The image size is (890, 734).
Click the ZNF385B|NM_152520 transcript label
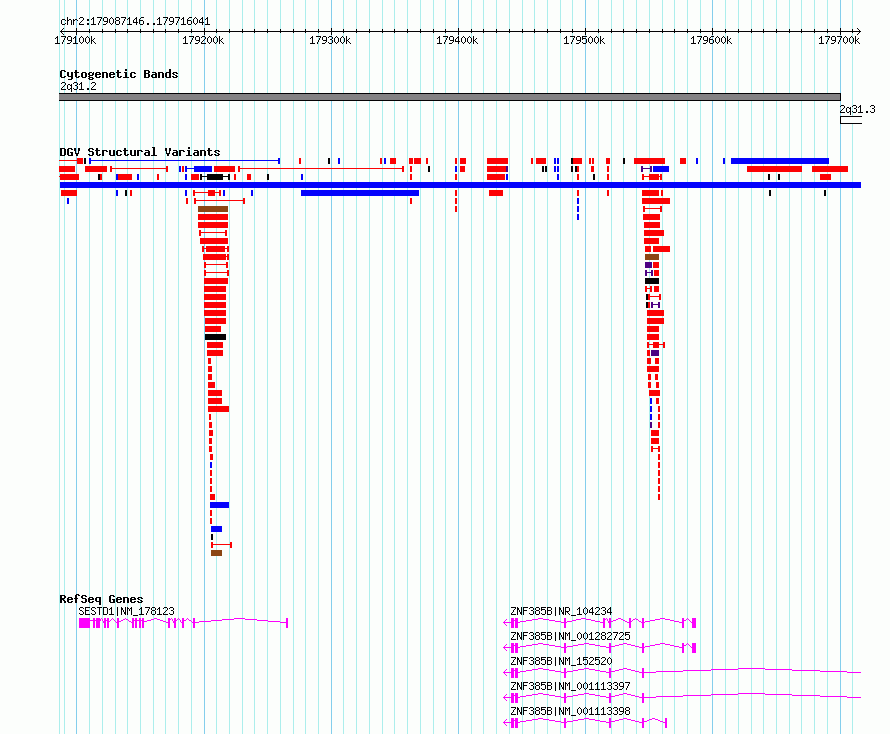[561, 661]
